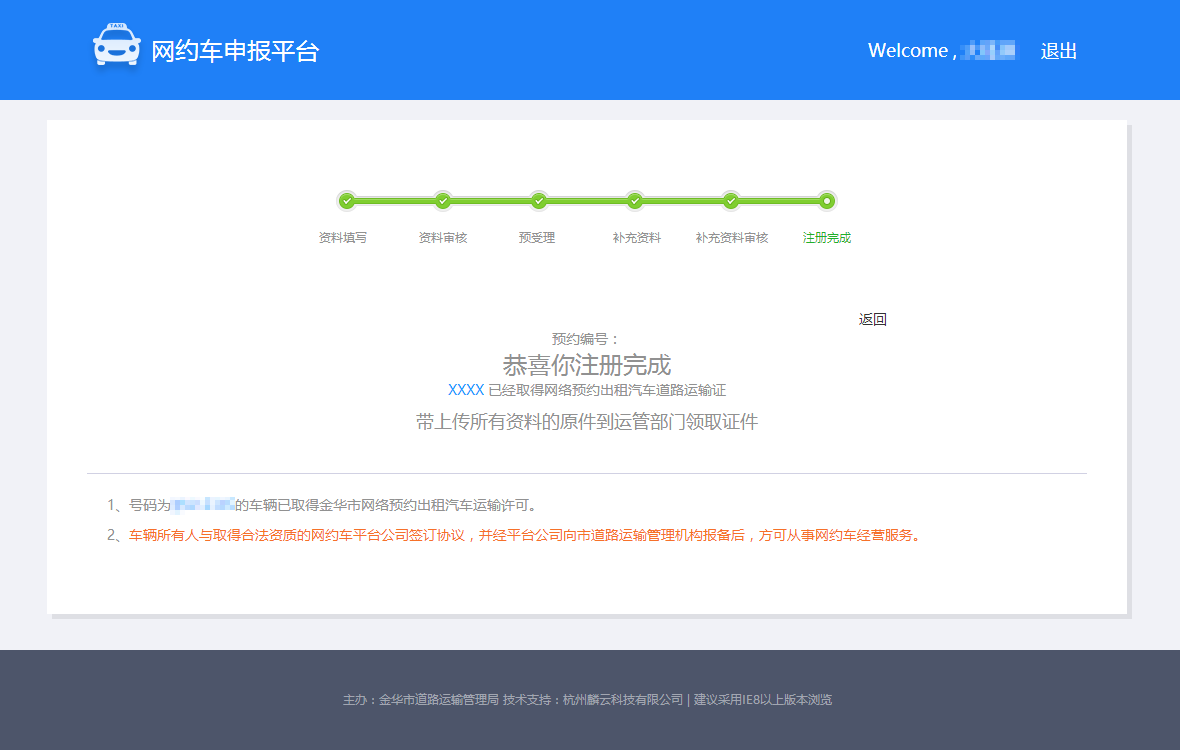Screen dimensions: 1180x750
Task: Click the 资料填写 step checkmark circle
Action: click(x=347, y=201)
